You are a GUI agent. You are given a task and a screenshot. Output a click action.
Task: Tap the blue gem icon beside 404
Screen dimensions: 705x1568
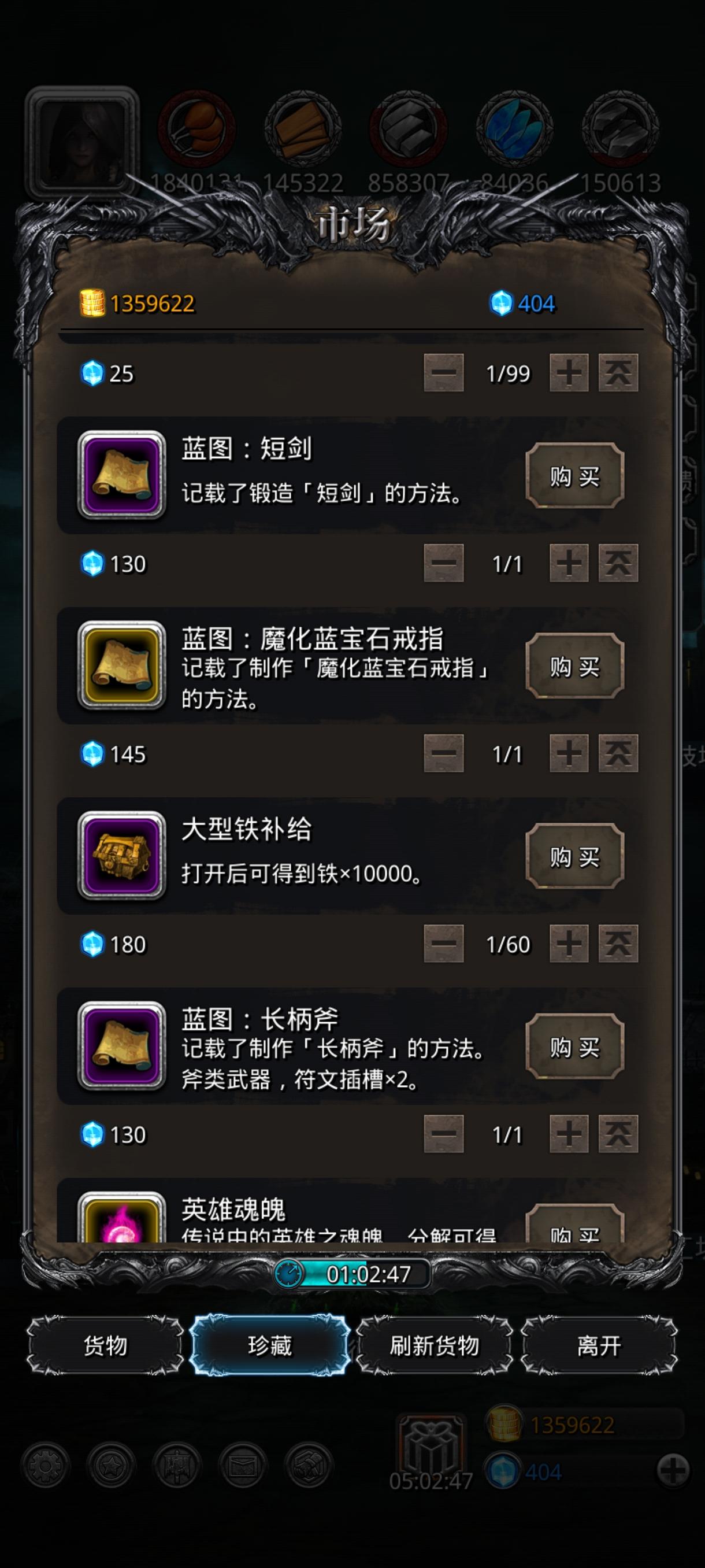click(x=501, y=303)
